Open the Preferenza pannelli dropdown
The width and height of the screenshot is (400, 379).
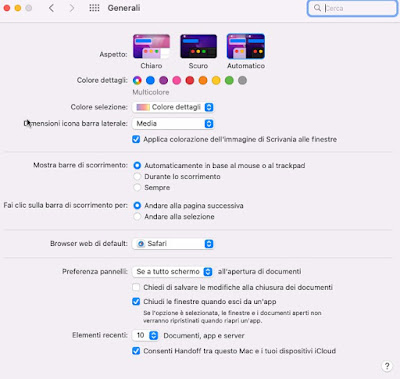tap(172, 272)
